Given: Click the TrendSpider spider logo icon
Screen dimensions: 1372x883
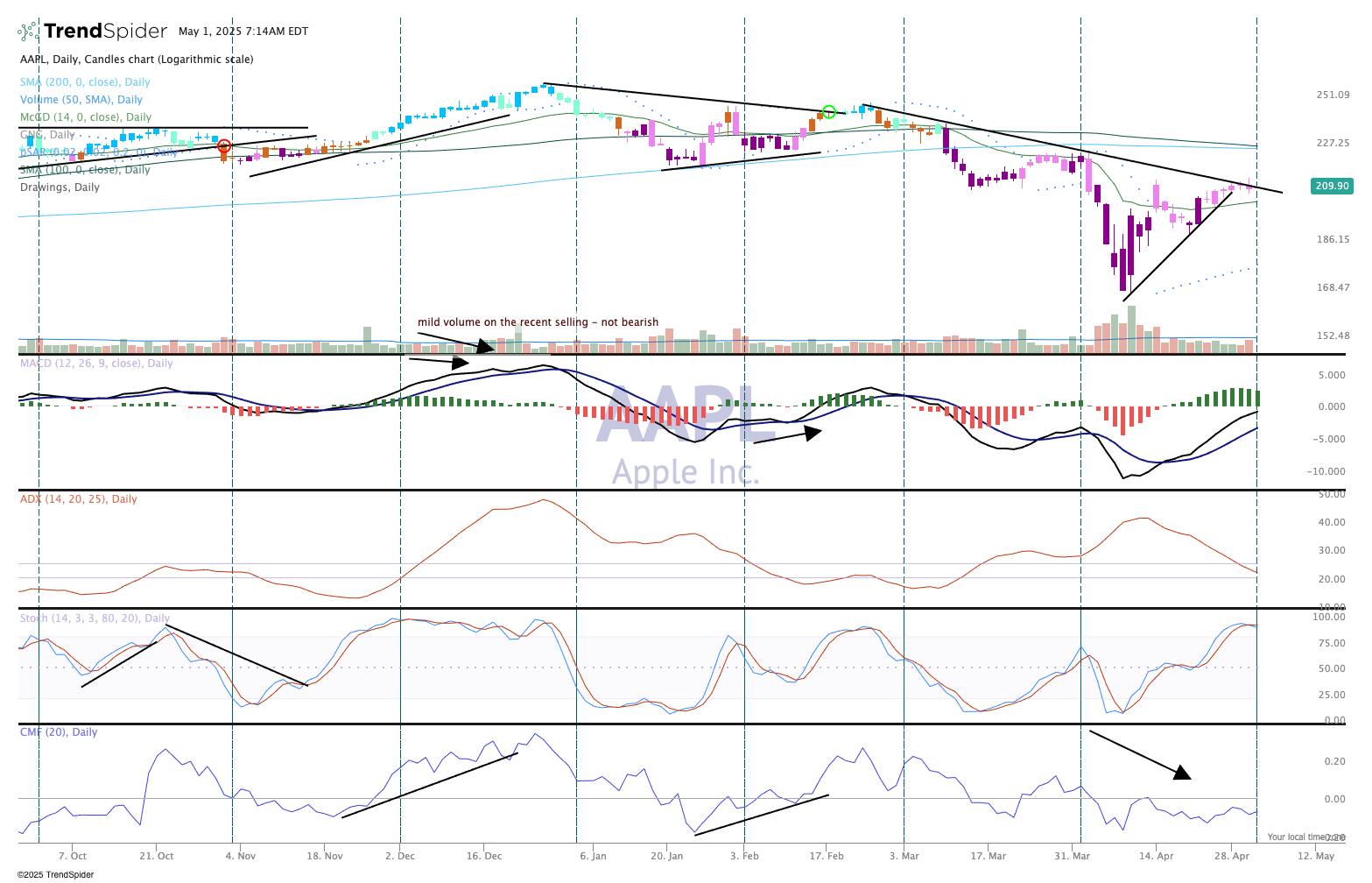Looking at the screenshot, I should (x=29, y=32).
